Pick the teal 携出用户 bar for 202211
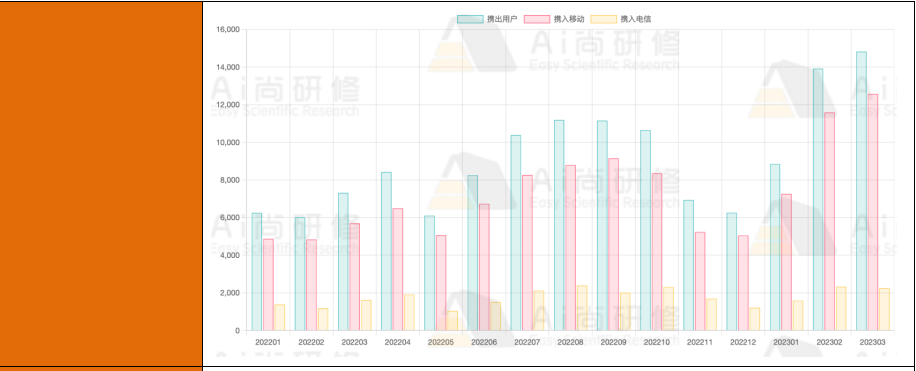916x371 pixels. 688,266
